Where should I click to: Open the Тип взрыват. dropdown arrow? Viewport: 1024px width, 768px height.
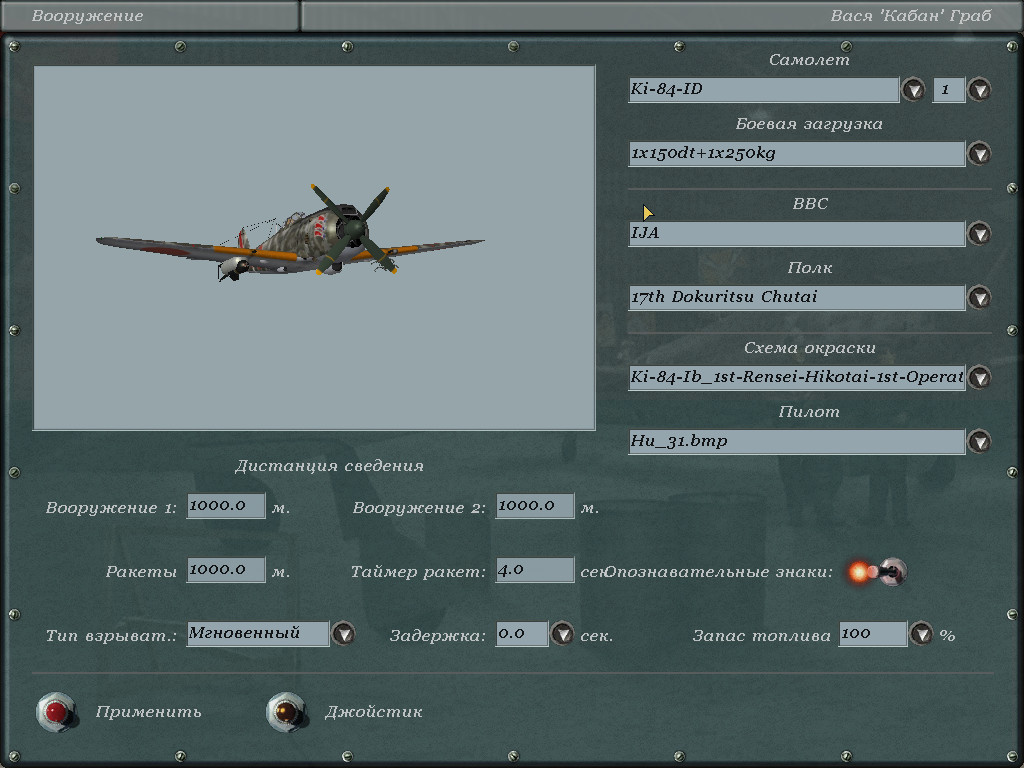[343, 634]
